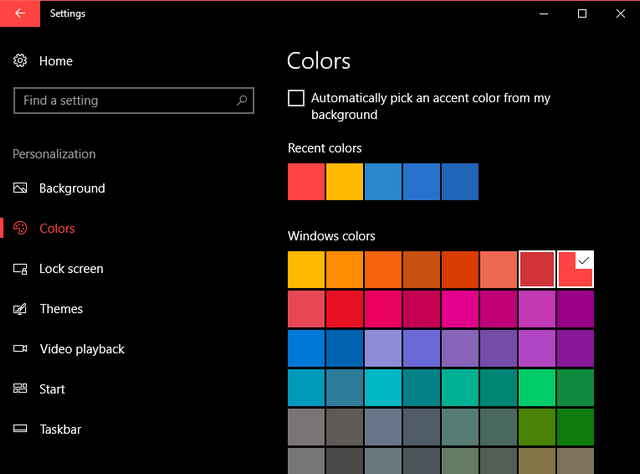Screen dimensions: 640x474
Task: Pick the red swatch in Recent colors
Action: coord(306,182)
